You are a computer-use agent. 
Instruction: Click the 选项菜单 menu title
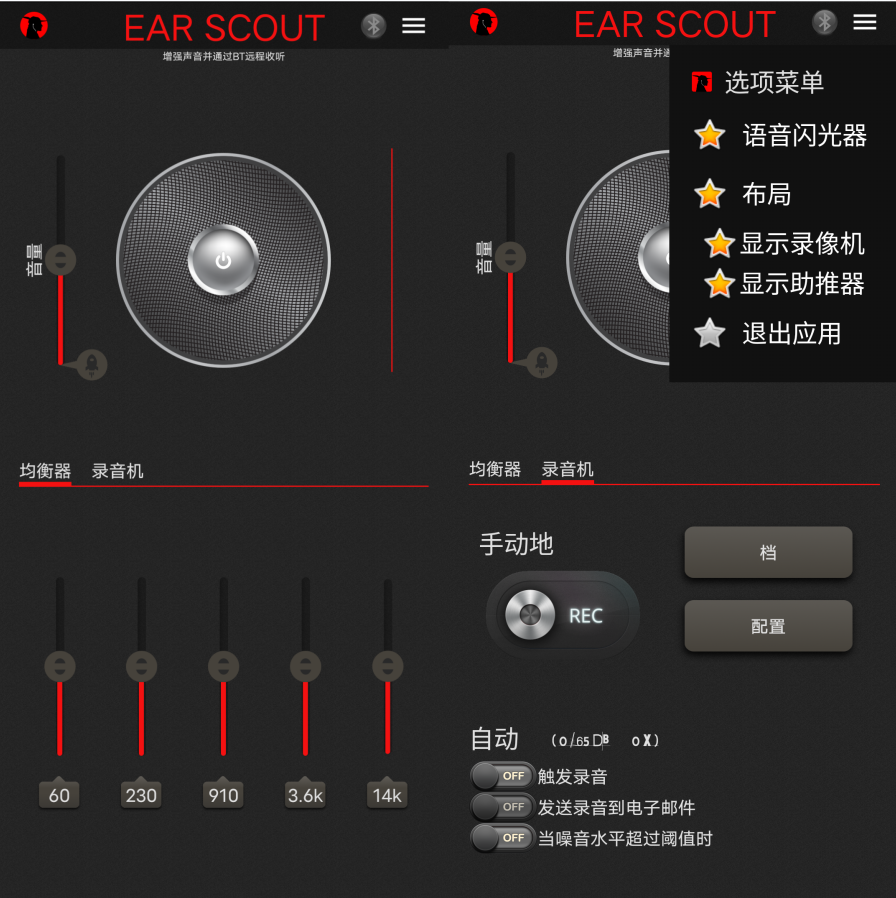(x=774, y=82)
